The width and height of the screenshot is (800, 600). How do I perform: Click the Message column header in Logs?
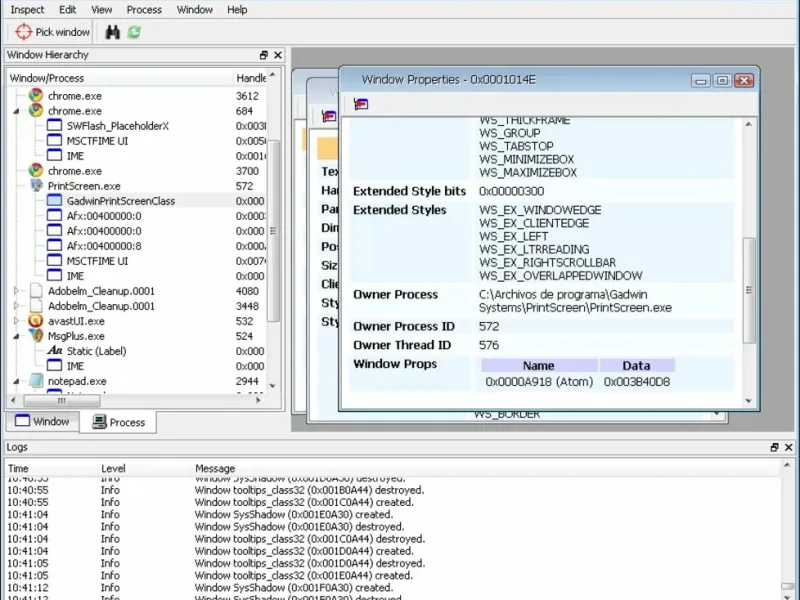coord(486,468)
